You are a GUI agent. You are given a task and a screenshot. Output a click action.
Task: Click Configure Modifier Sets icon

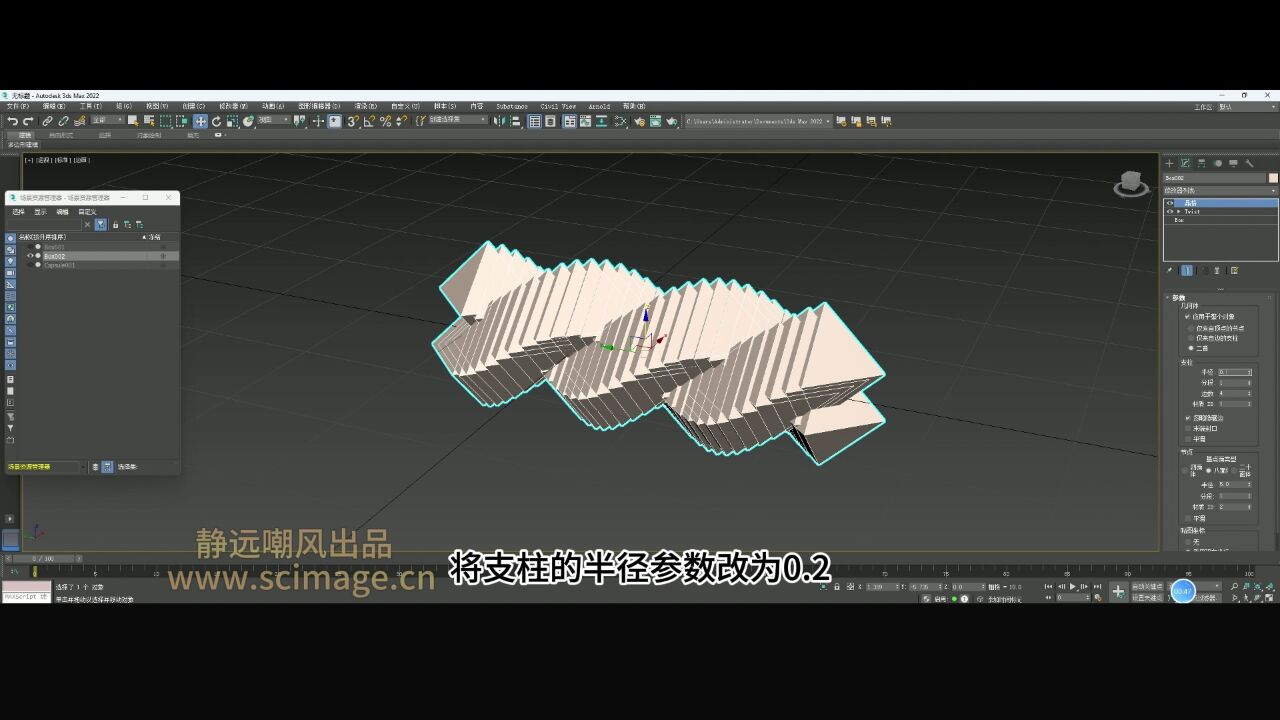click(1235, 271)
